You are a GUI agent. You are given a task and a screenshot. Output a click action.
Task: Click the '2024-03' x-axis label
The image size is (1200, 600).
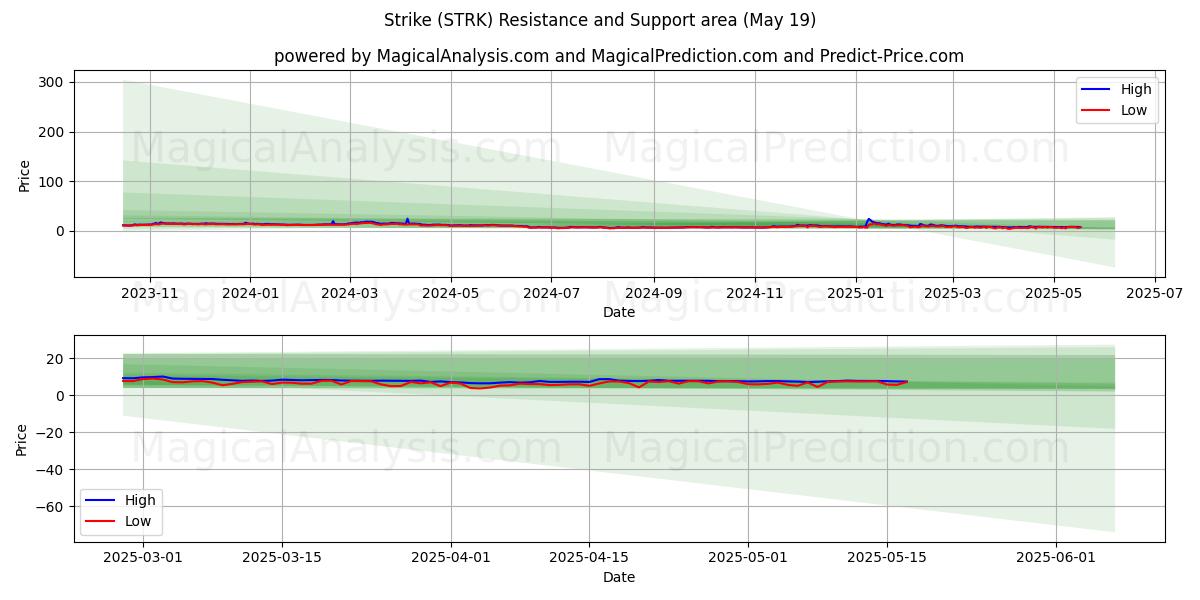(x=350, y=295)
